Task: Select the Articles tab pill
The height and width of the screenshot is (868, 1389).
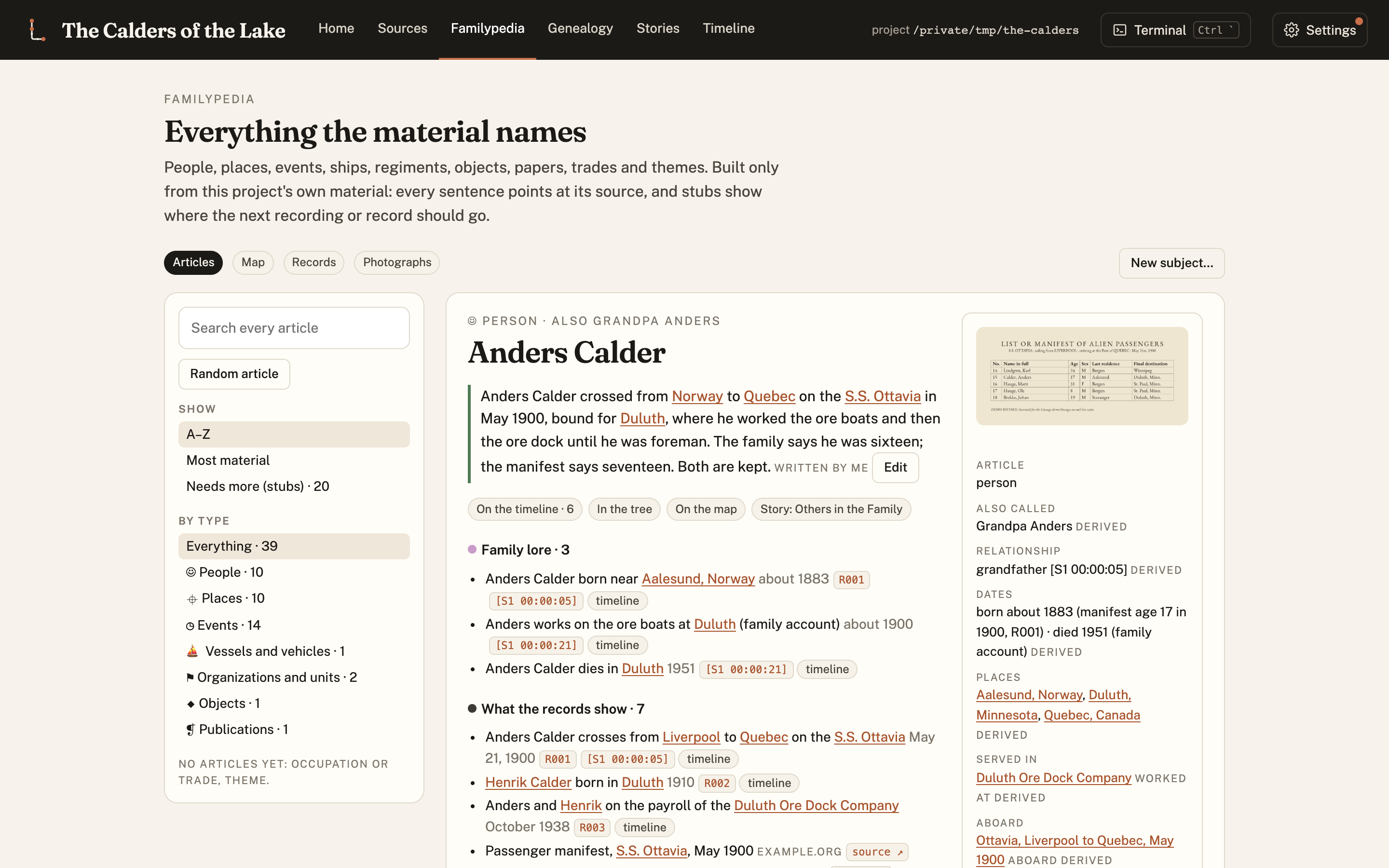Action: 193,262
